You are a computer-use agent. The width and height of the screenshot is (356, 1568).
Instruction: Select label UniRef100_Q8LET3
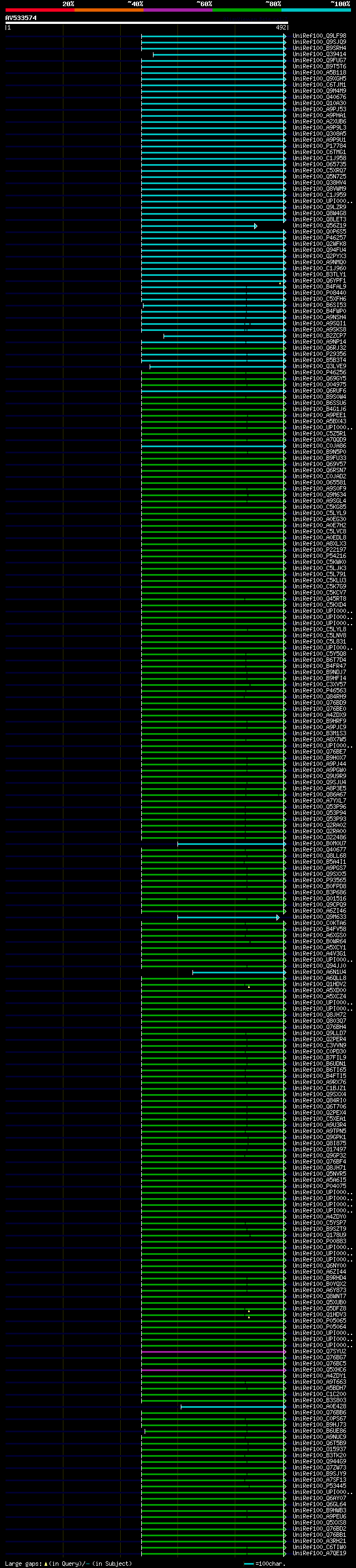pyautogui.click(x=319, y=220)
